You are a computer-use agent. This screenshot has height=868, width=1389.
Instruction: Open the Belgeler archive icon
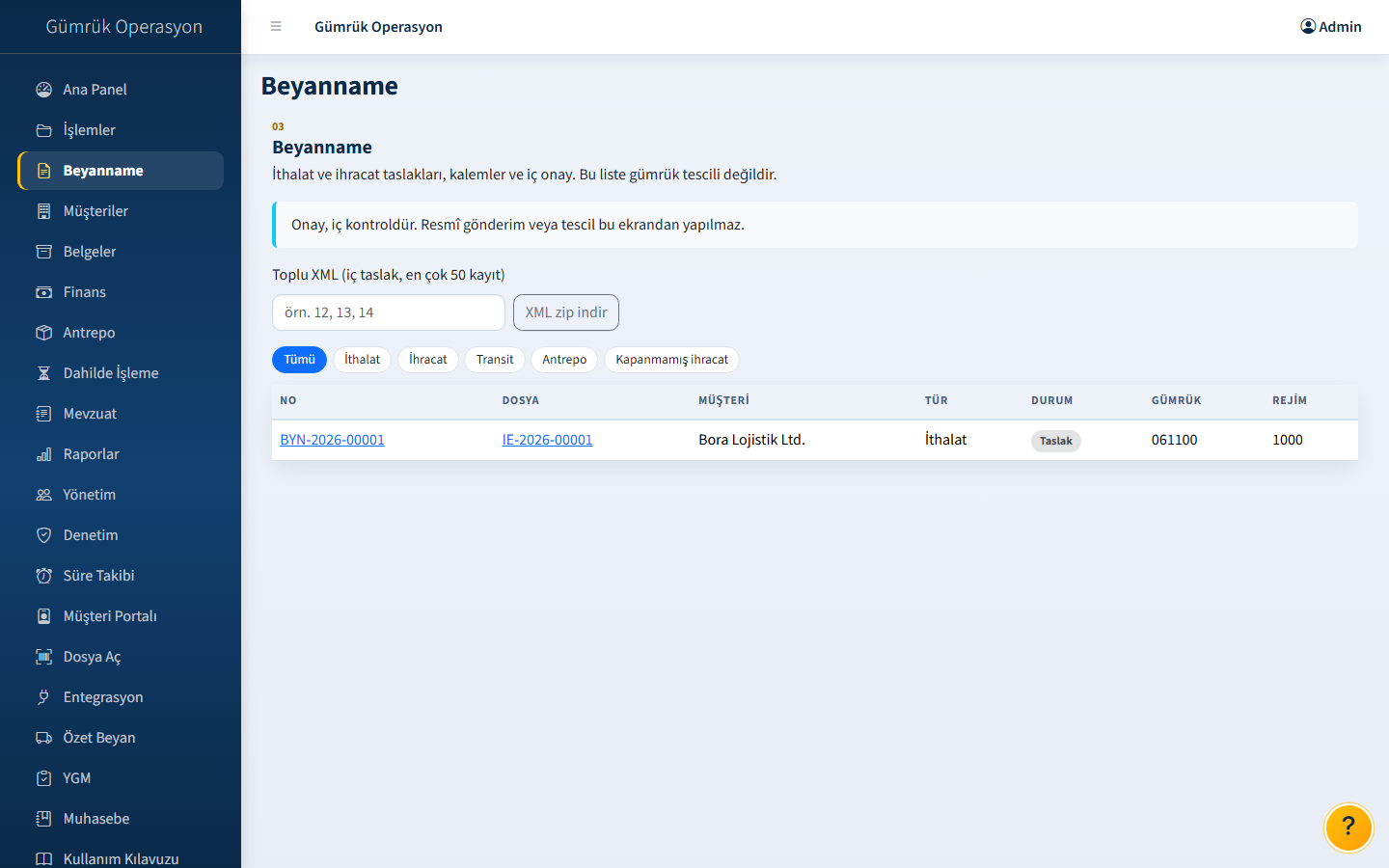43,252
